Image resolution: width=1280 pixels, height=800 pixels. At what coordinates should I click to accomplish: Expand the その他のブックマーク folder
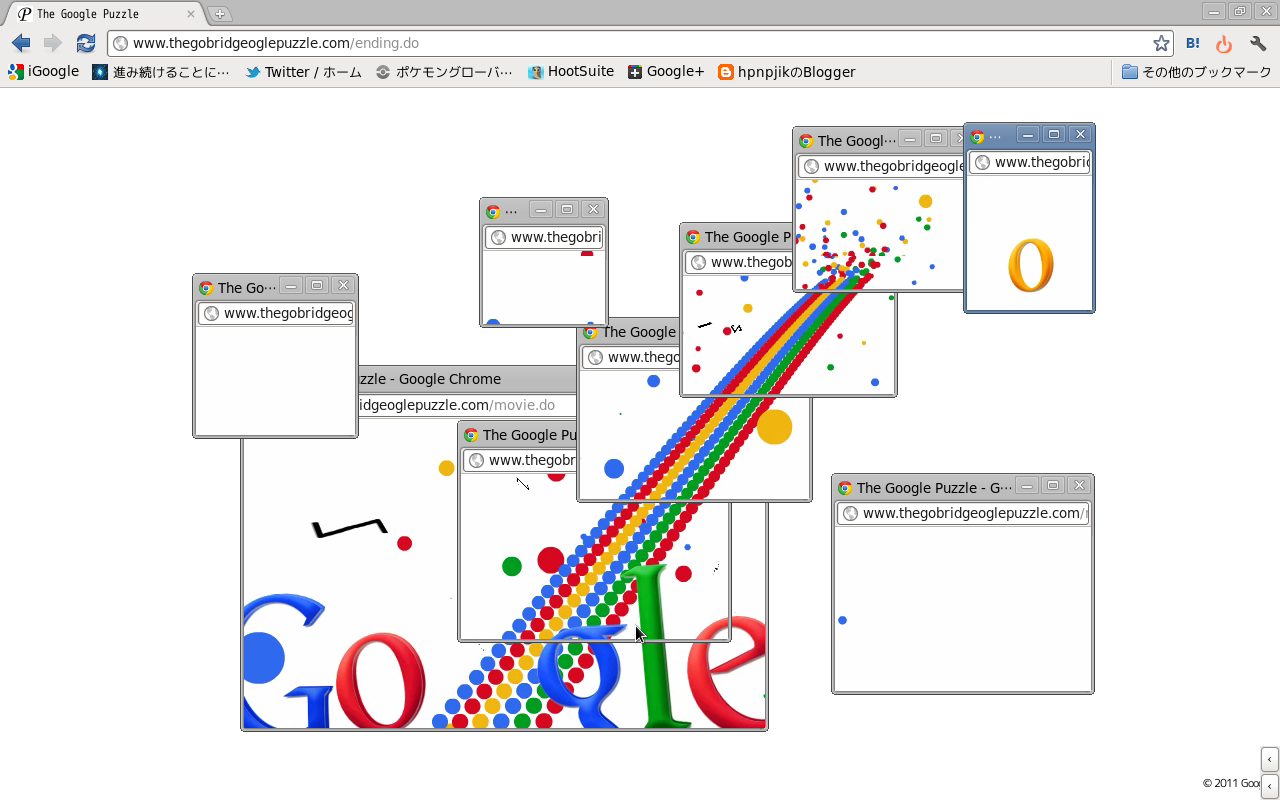[1196, 72]
